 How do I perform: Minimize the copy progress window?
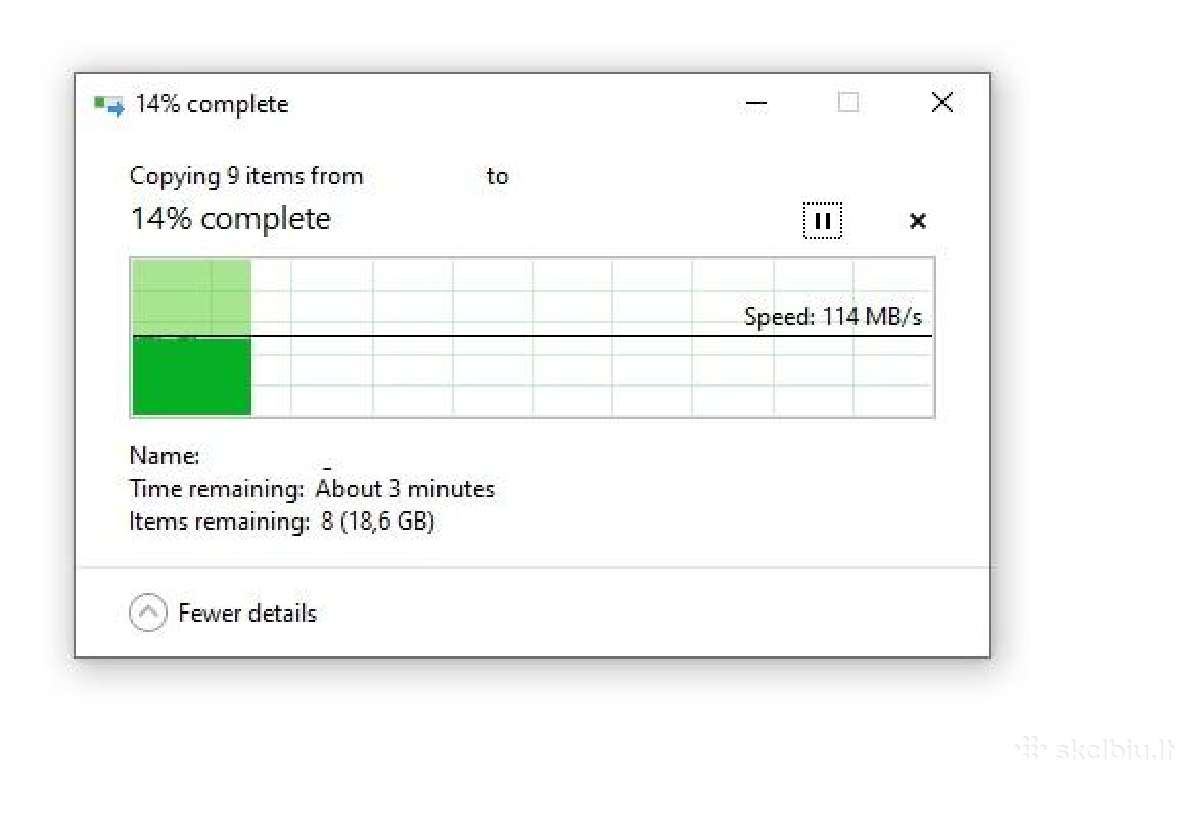tap(757, 103)
